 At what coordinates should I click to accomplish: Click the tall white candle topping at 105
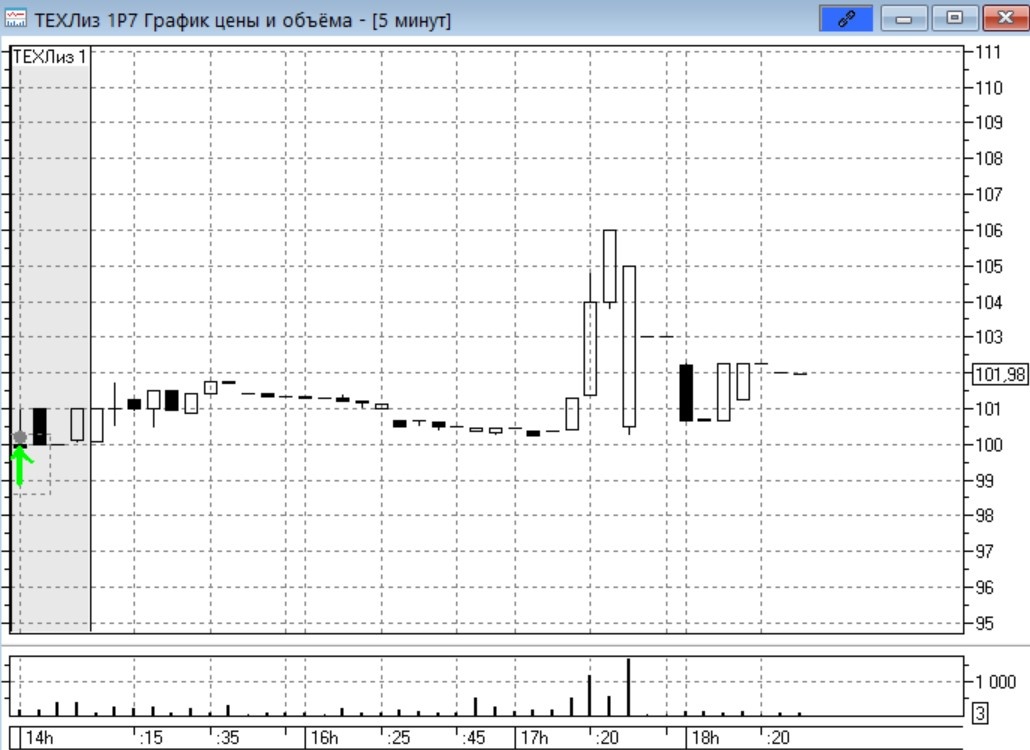629,346
